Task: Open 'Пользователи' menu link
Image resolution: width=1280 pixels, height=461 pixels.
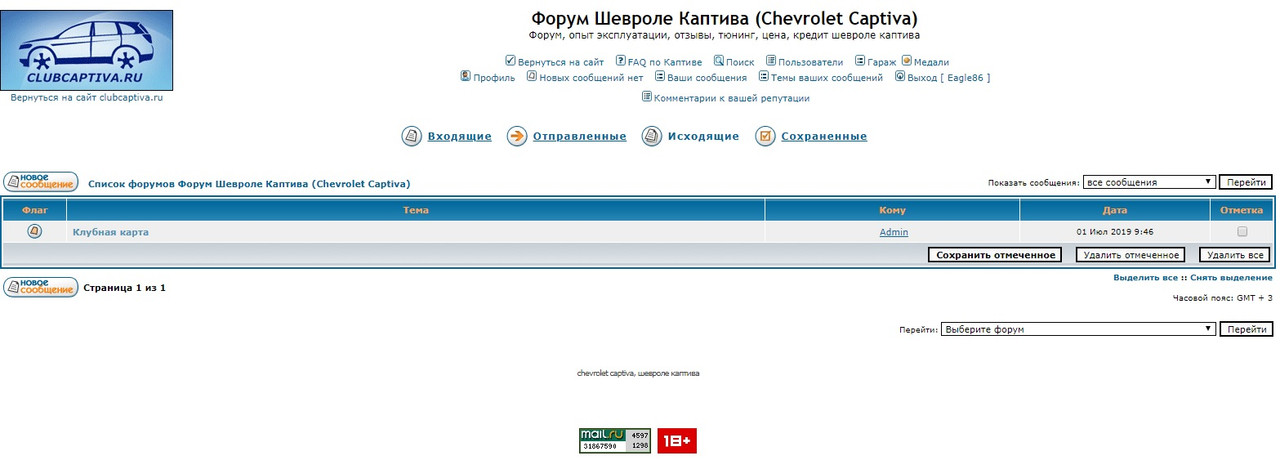Action: point(811,62)
